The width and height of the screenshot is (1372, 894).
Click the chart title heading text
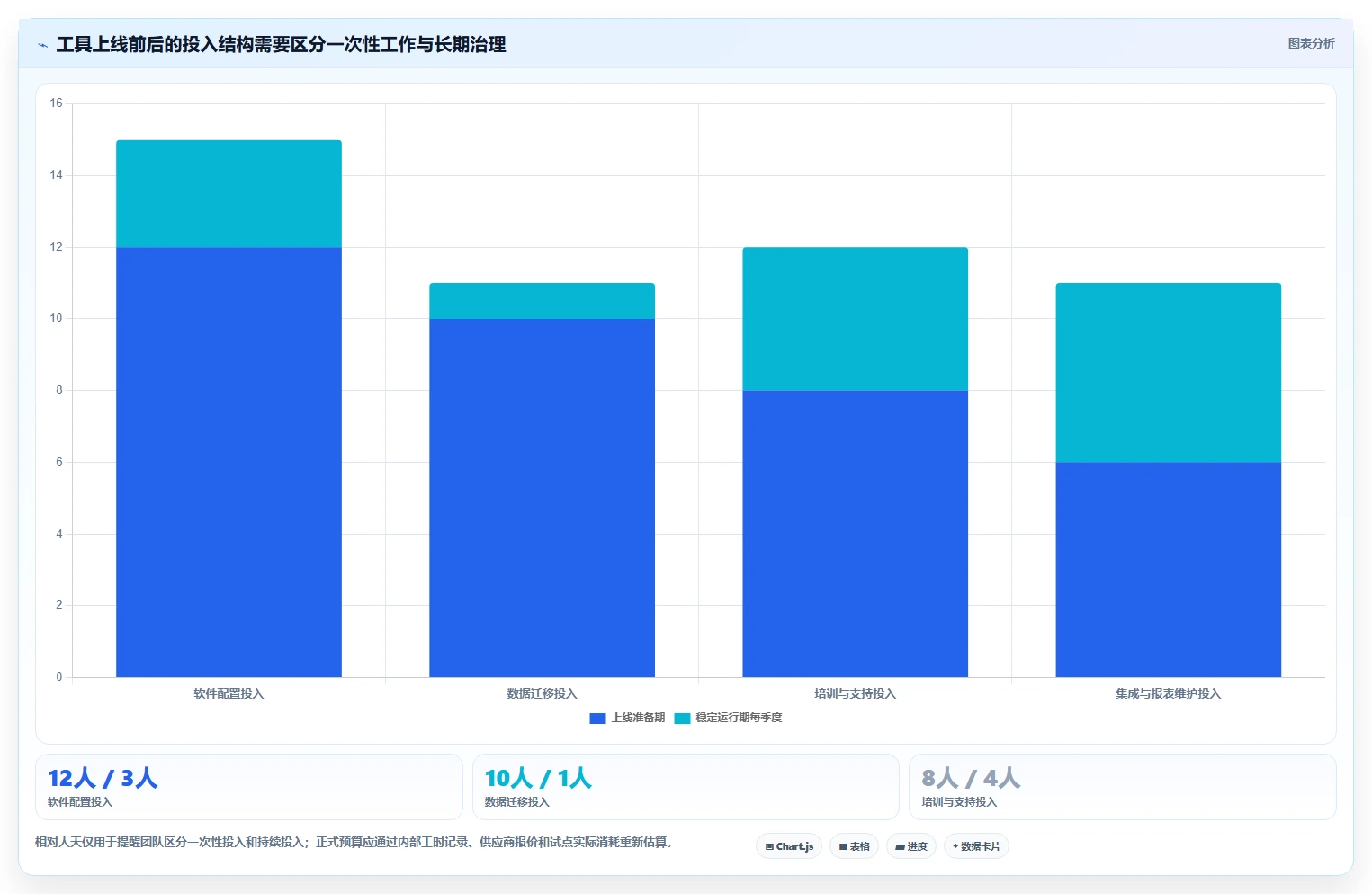281,44
